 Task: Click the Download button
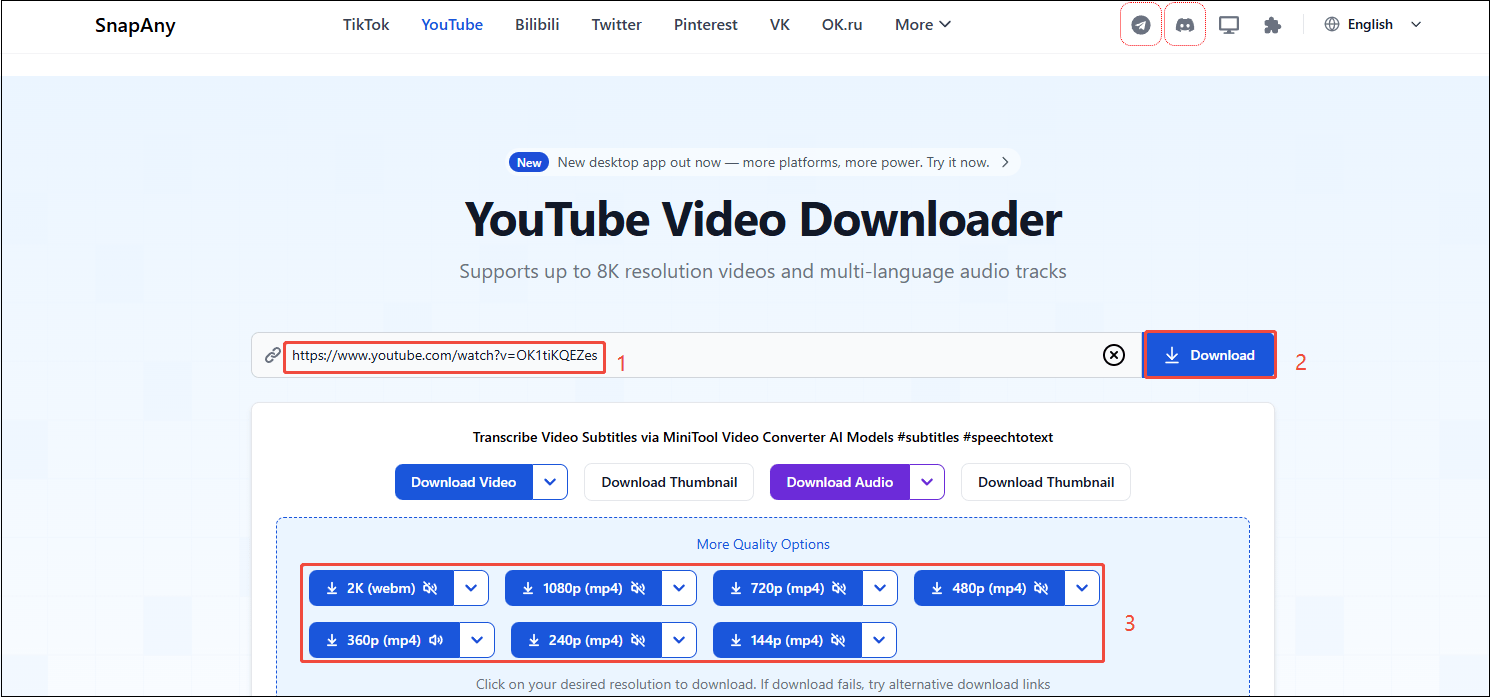click(1210, 354)
